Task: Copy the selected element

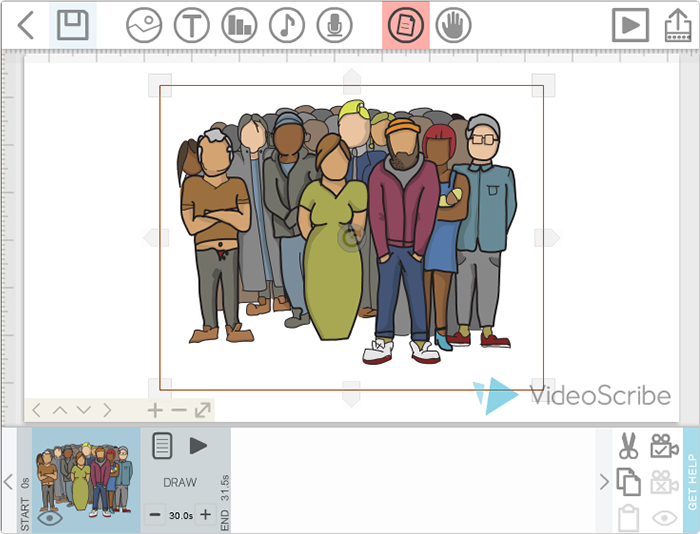Action: point(629,482)
